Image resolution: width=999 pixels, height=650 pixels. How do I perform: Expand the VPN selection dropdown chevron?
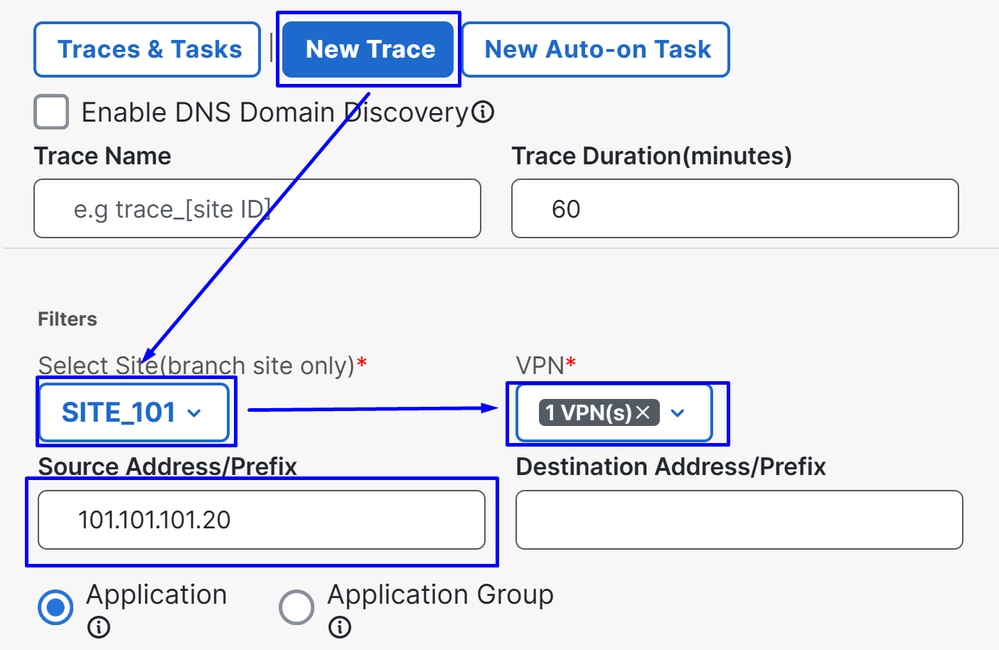[x=678, y=411]
